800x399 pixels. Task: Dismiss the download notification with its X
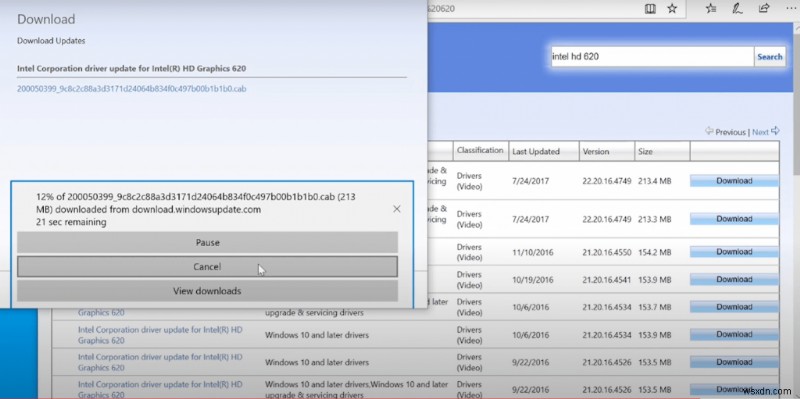[396, 209]
